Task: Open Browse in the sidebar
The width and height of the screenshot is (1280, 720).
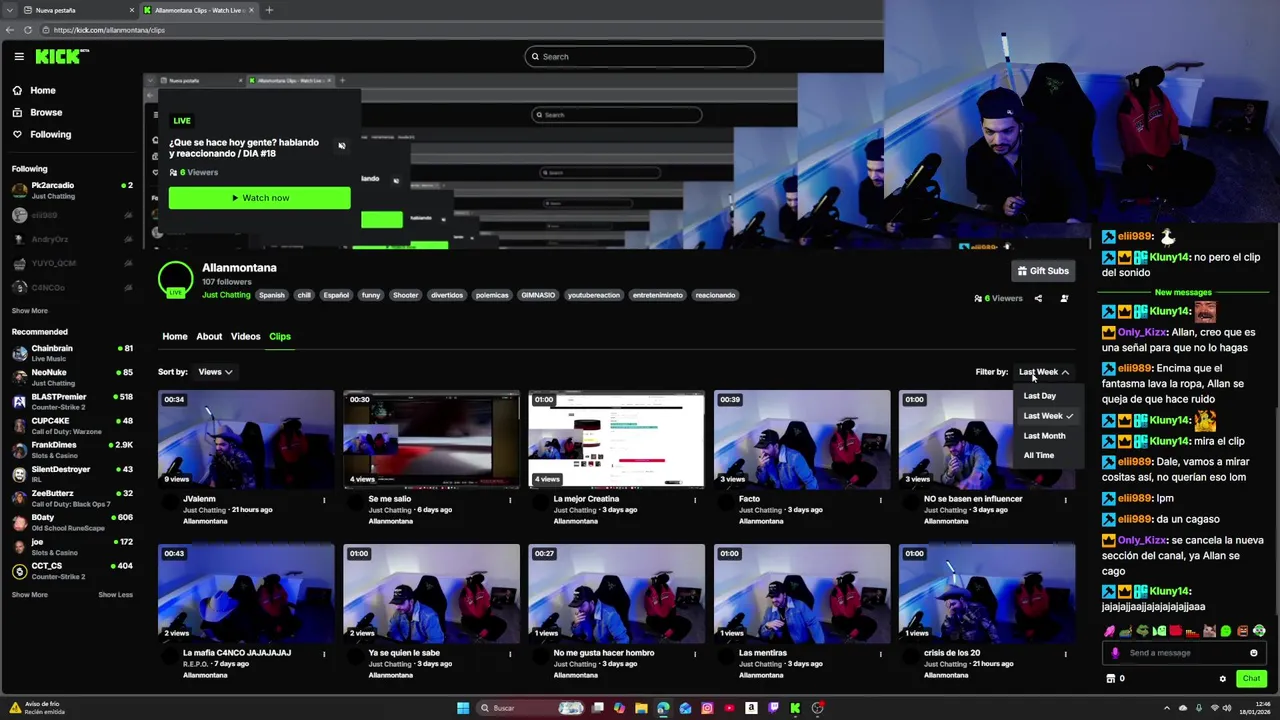Action: coord(37,112)
